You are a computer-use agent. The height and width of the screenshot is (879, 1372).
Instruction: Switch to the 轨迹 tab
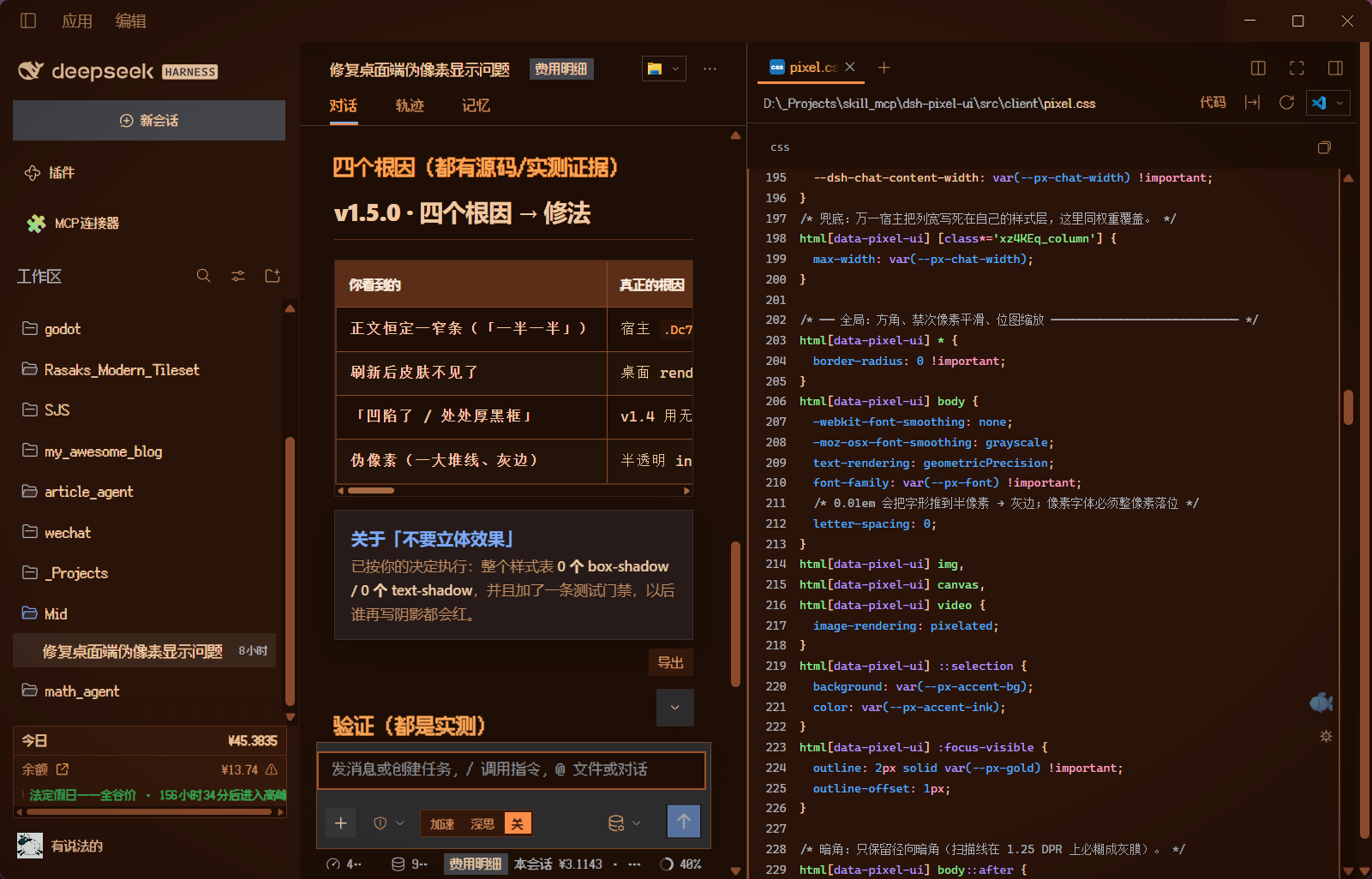click(410, 106)
